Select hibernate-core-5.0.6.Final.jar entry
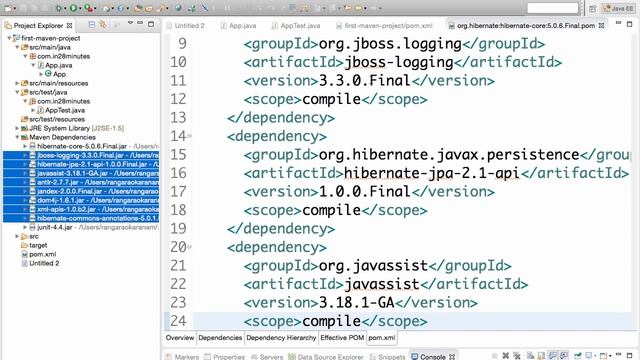Viewport: 640px width, 360px height. [x=82, y=146]
